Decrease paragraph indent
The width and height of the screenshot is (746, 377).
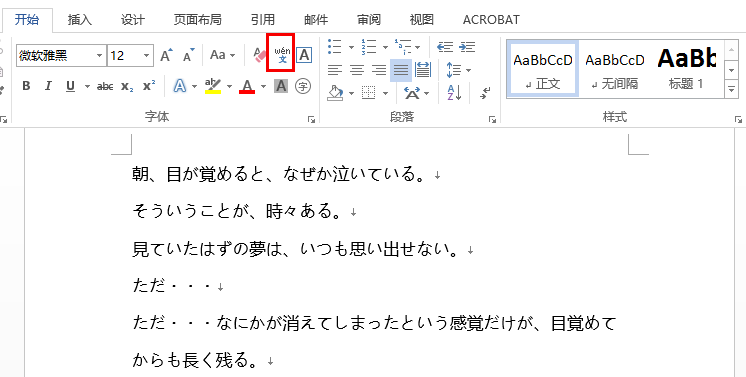[445, 47]
